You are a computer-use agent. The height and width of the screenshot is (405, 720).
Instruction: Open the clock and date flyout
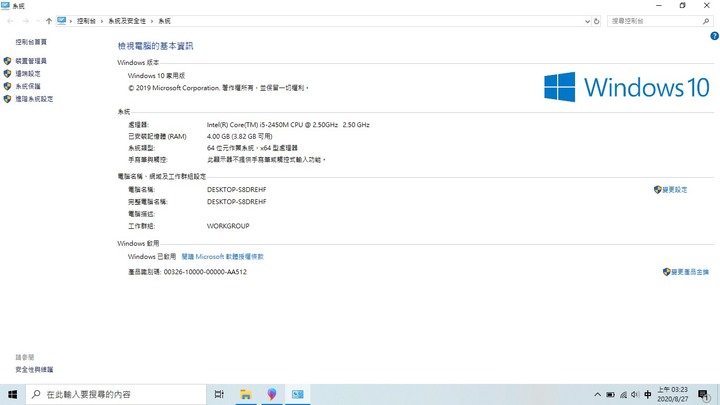pyautogui.click(x=672, y=394)
